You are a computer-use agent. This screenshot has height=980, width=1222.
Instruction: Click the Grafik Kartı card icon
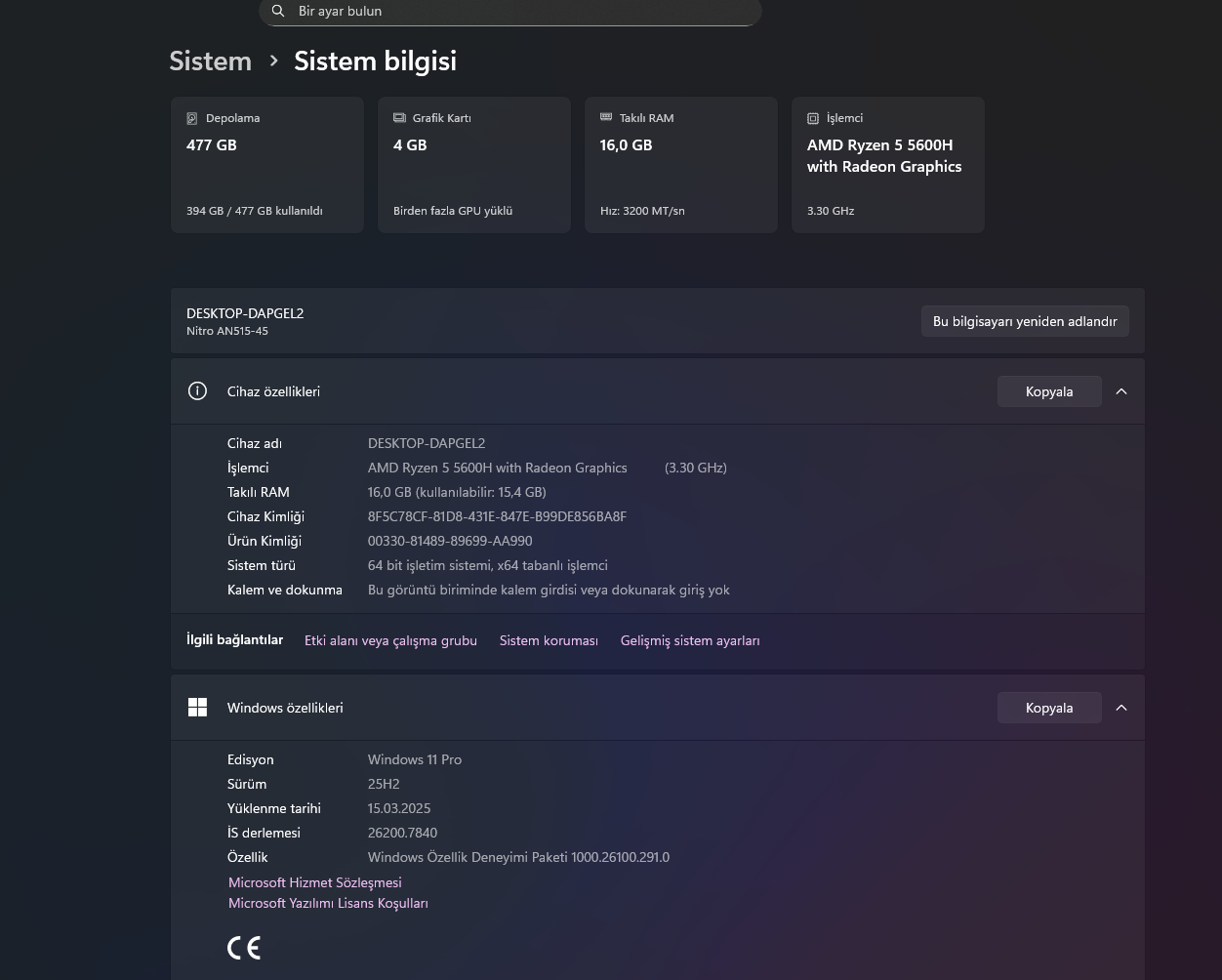(x=399, y=118)
